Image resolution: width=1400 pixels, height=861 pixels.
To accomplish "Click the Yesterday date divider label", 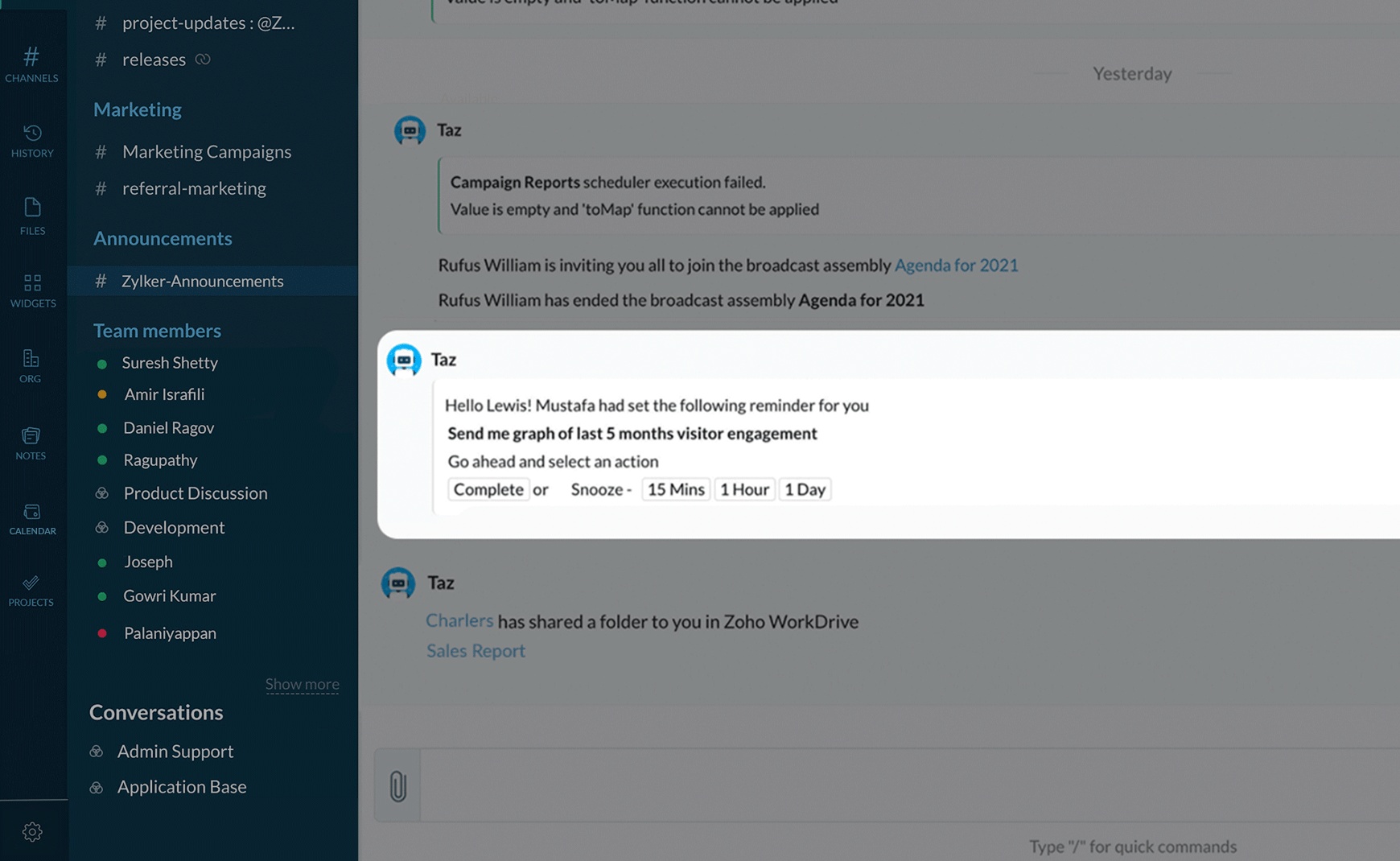I will coord(1132,73).
